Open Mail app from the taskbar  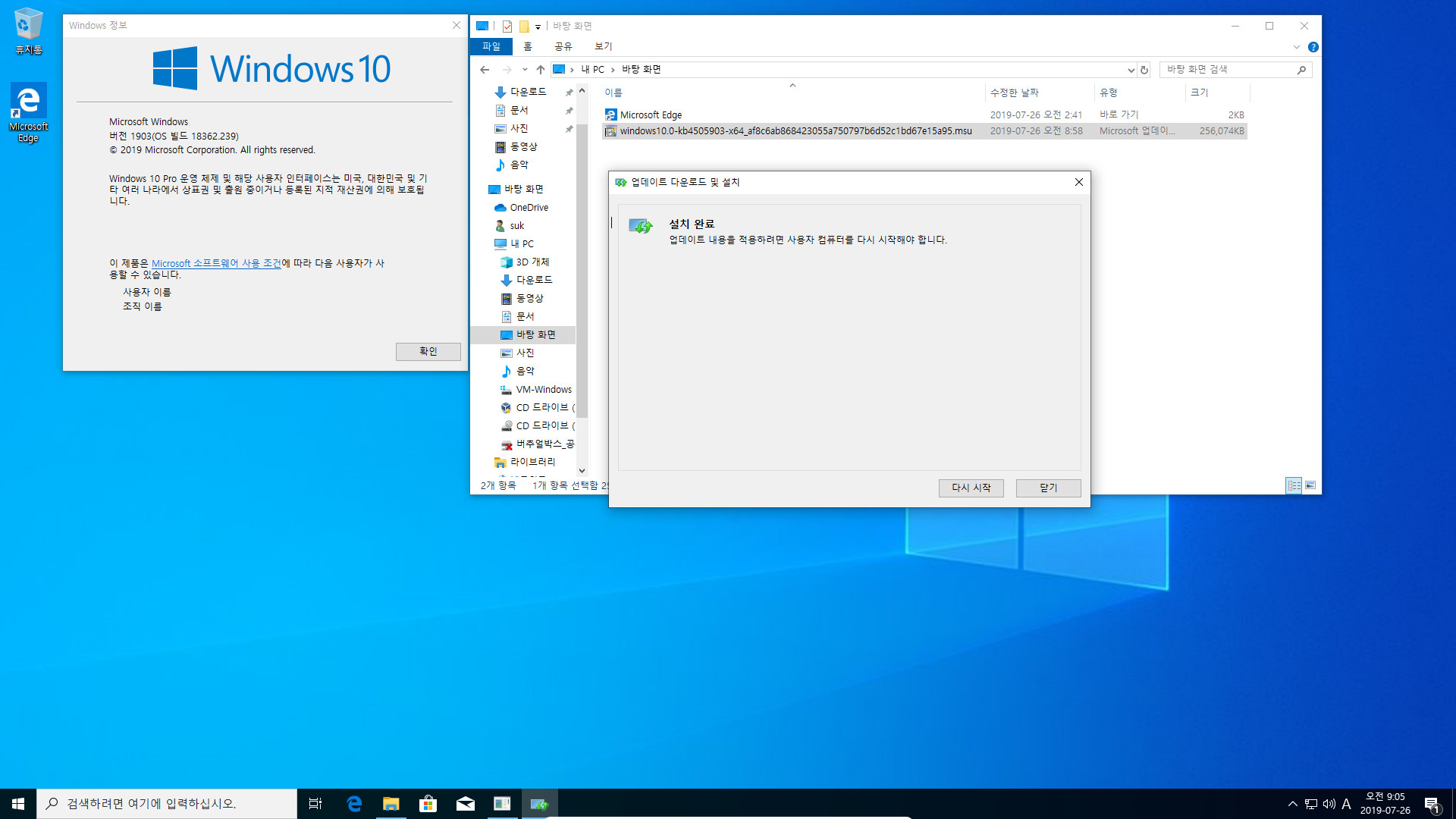(465, 804)
